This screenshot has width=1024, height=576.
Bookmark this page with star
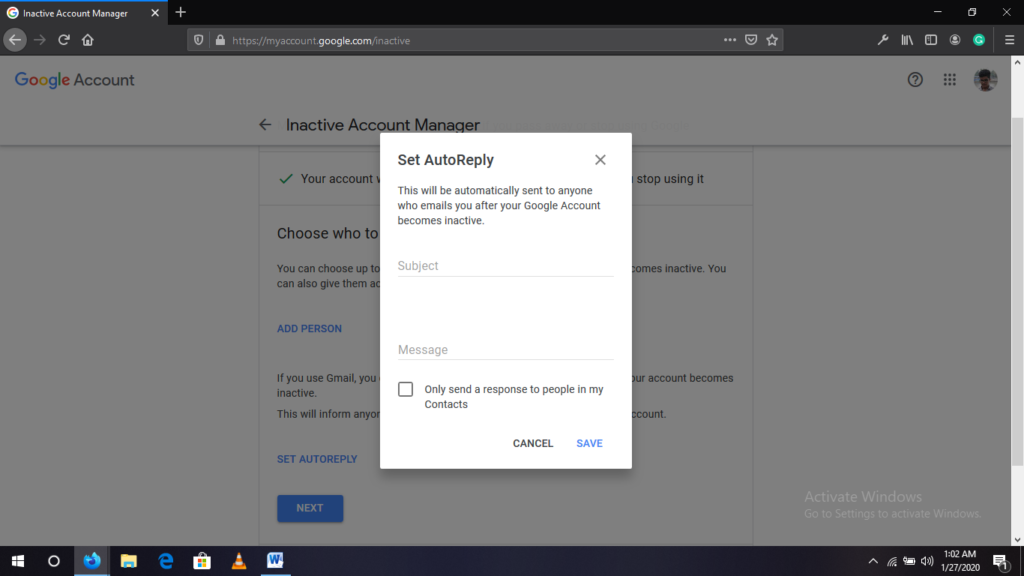click(772, 40)
